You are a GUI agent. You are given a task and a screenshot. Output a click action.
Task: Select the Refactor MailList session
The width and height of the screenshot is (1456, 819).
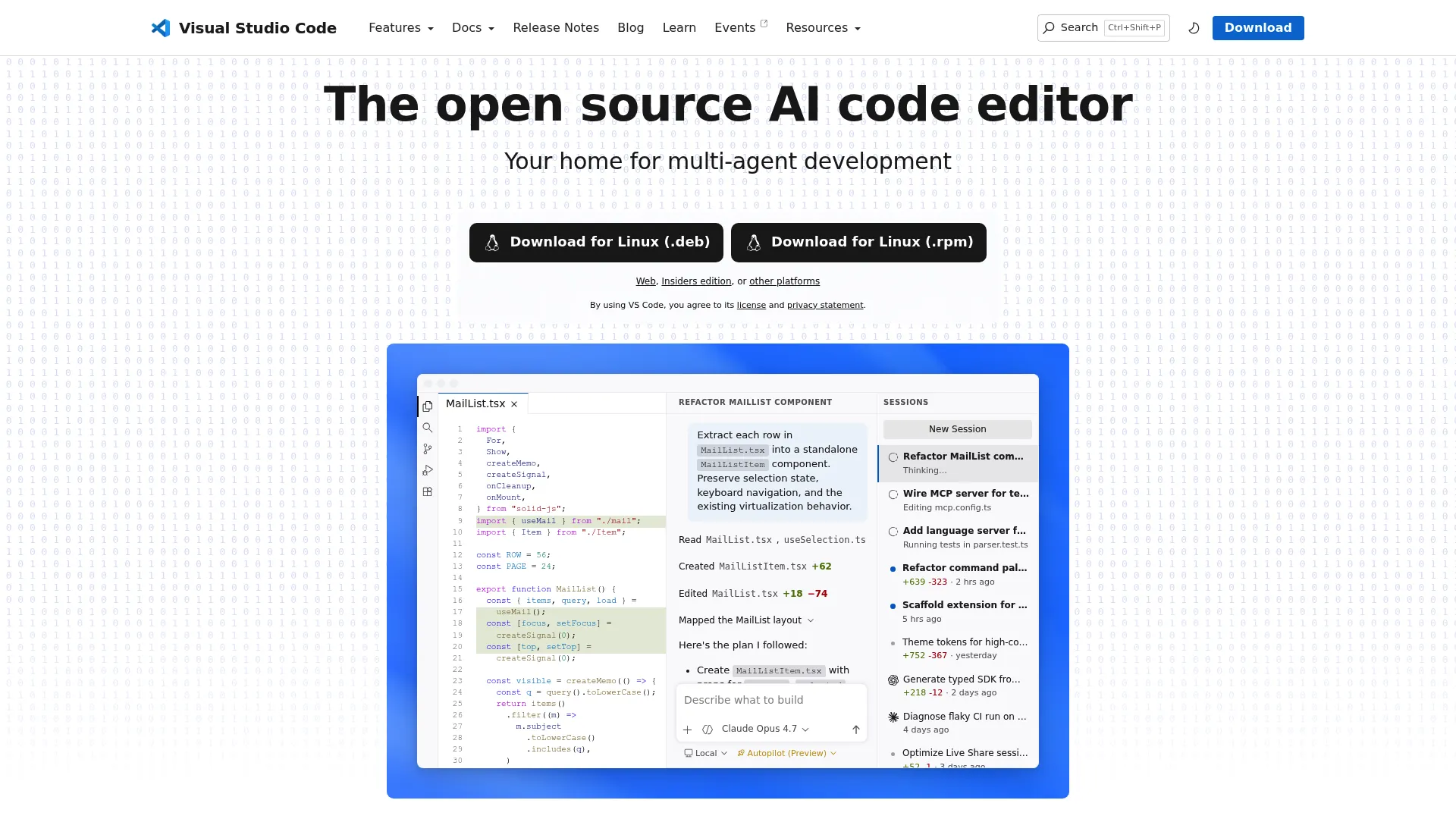pos(958,463)
